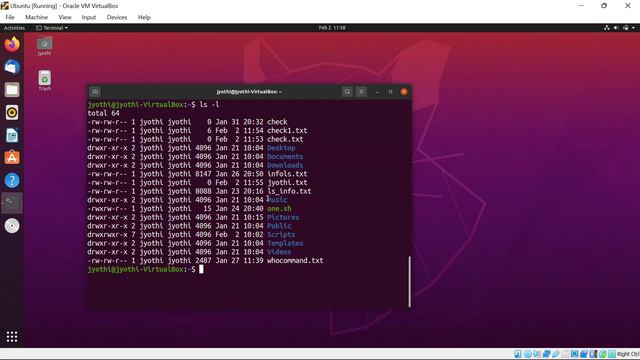Open the clock showing Feb 2
The width and height of the screenshot is (640, 360).
332,28
